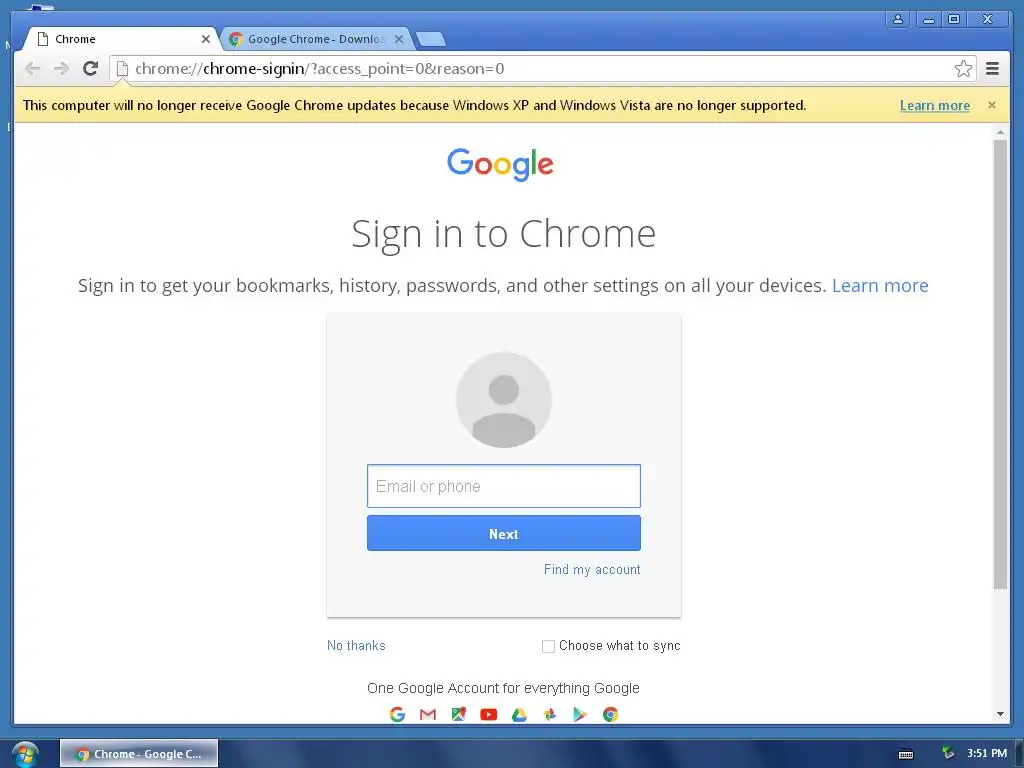Open Learn more link beside sign-in description
Screen dimensions: 1024x768
coord(880,285)
